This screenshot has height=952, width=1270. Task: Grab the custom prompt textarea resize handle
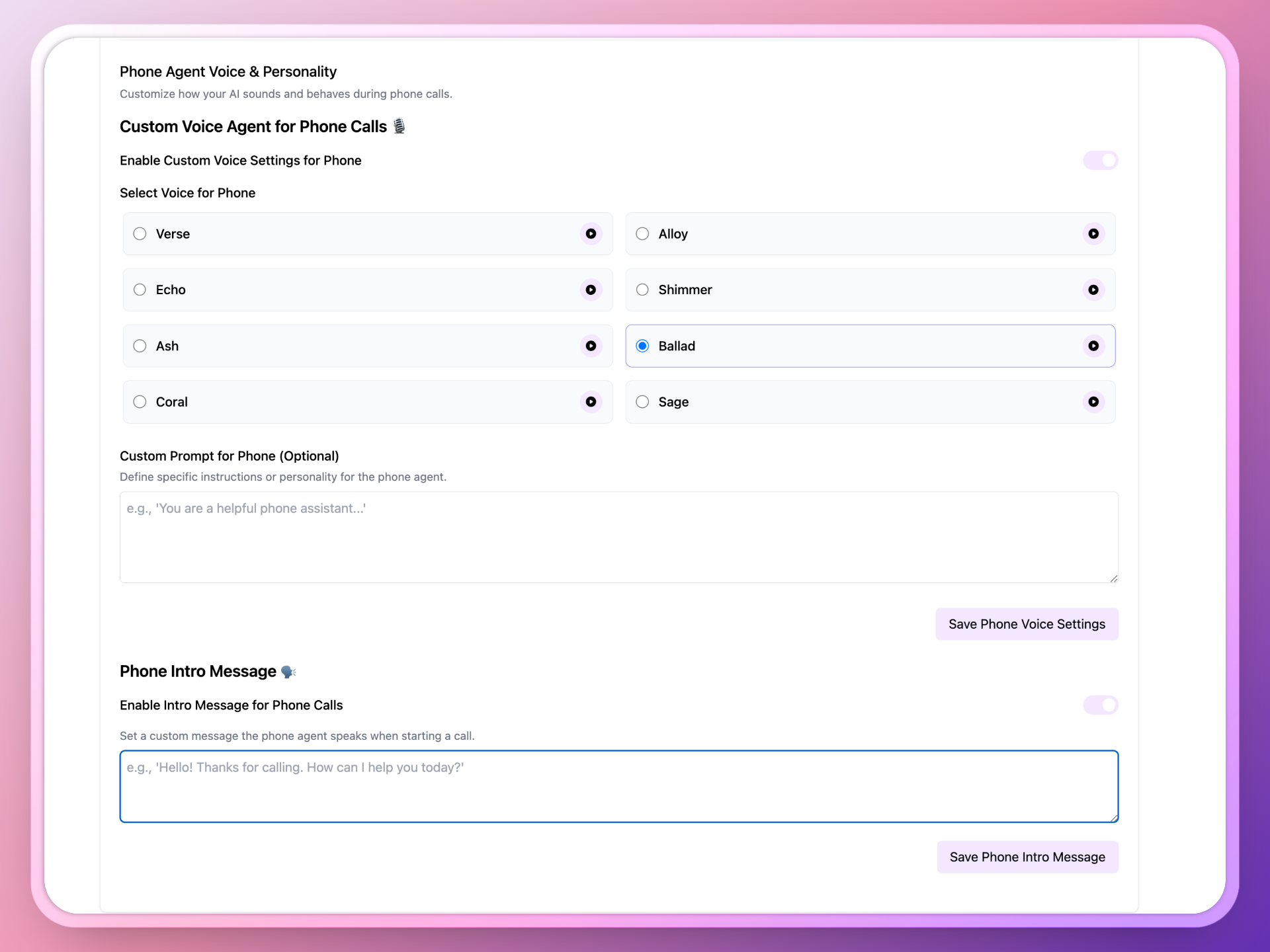1114,578
